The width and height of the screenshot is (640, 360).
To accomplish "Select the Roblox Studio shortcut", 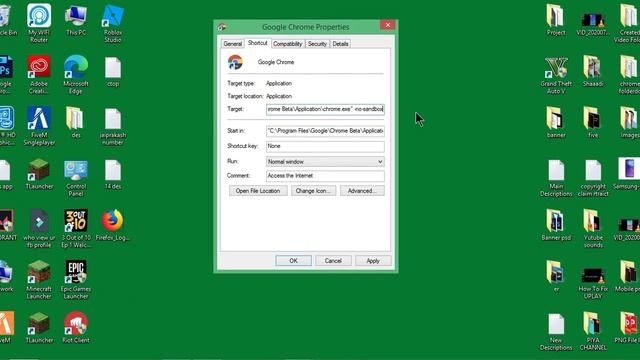I will click(113, 22).
